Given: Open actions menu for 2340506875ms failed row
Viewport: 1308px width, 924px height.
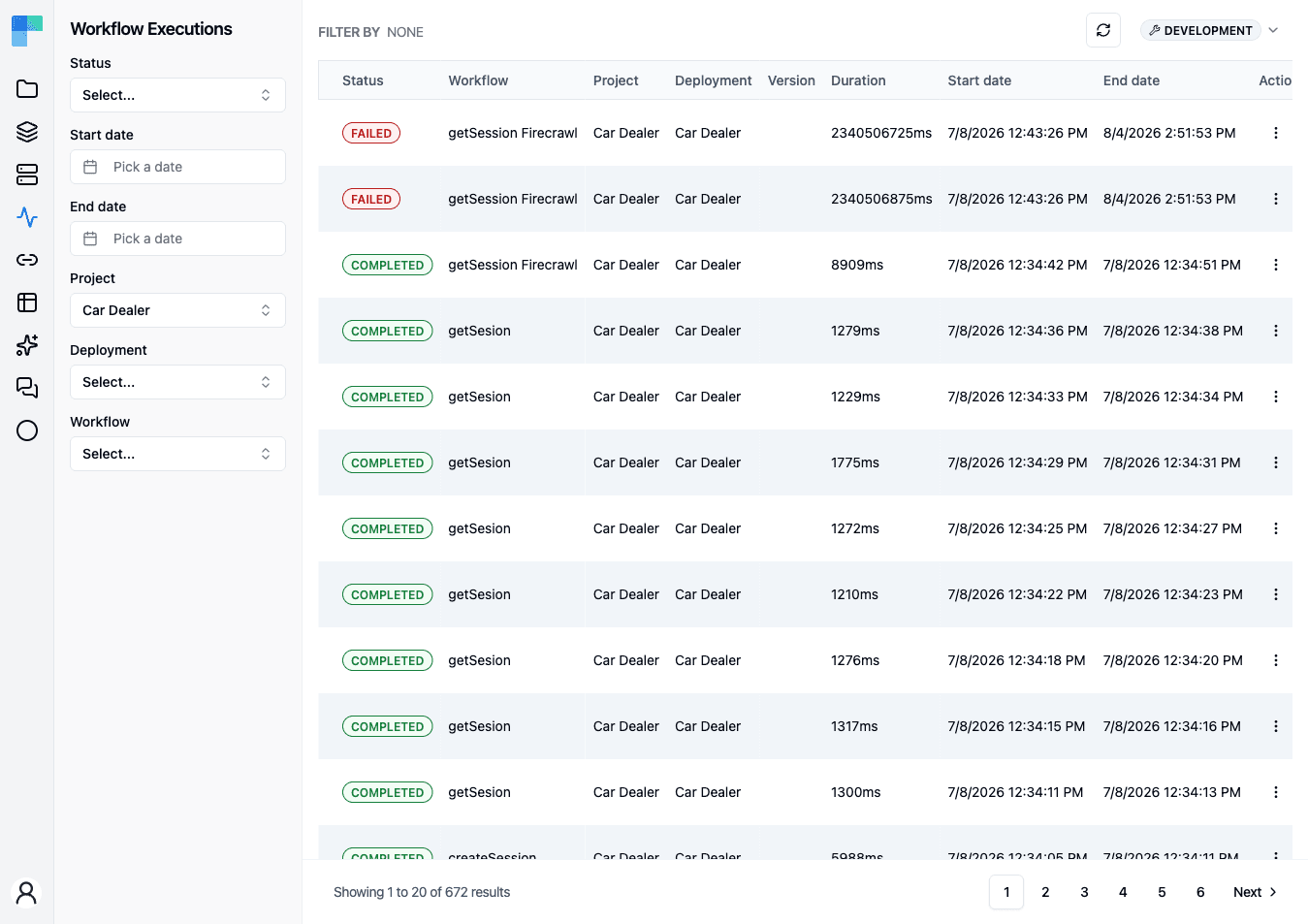Looking at the screenshot, I should [1276, 199].
